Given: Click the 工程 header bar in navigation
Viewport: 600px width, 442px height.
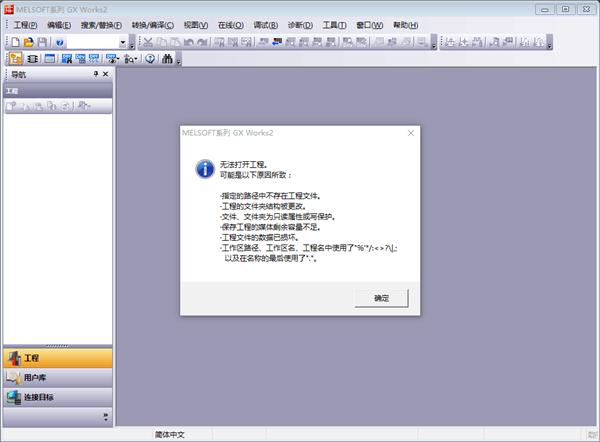Looking at the screenshot, I should (x=58, y=91).
